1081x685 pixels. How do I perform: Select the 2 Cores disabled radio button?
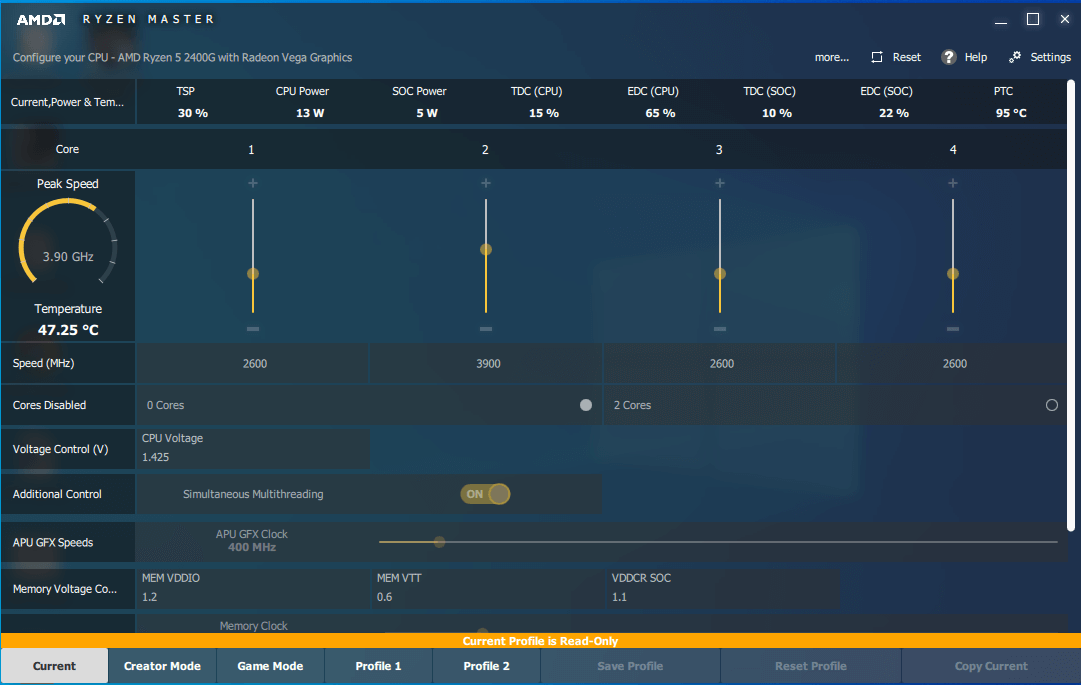pos(1052,405)
